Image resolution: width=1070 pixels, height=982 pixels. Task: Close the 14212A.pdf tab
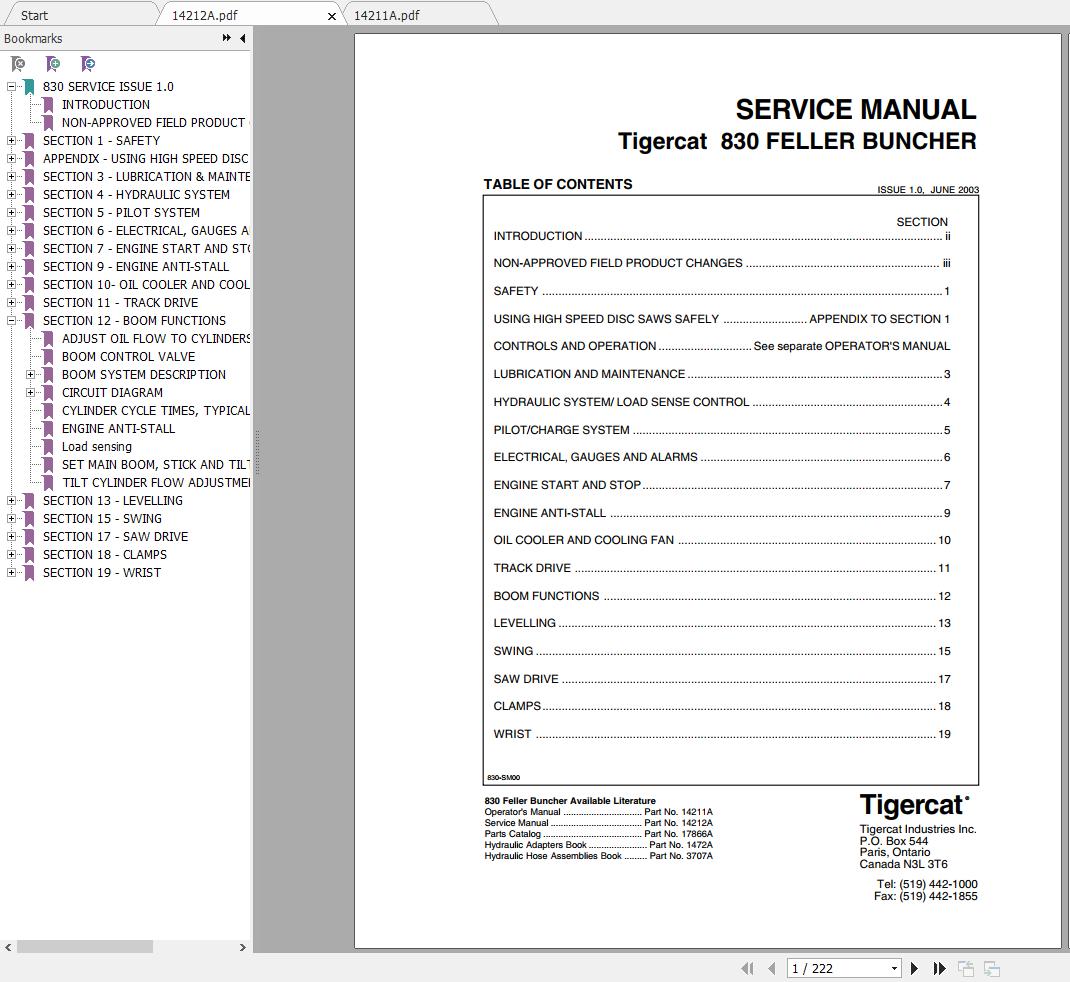point(332,16)
